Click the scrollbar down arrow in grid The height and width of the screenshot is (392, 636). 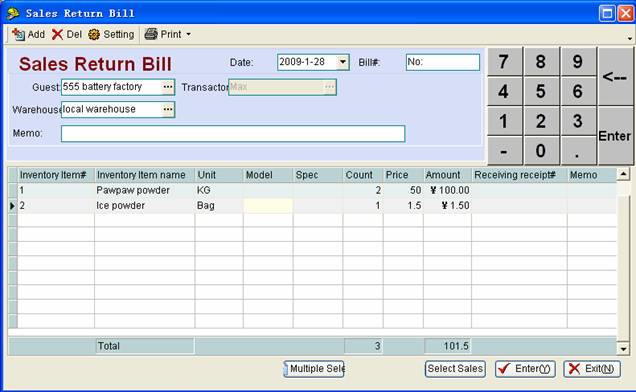click(x=623, y=348)
